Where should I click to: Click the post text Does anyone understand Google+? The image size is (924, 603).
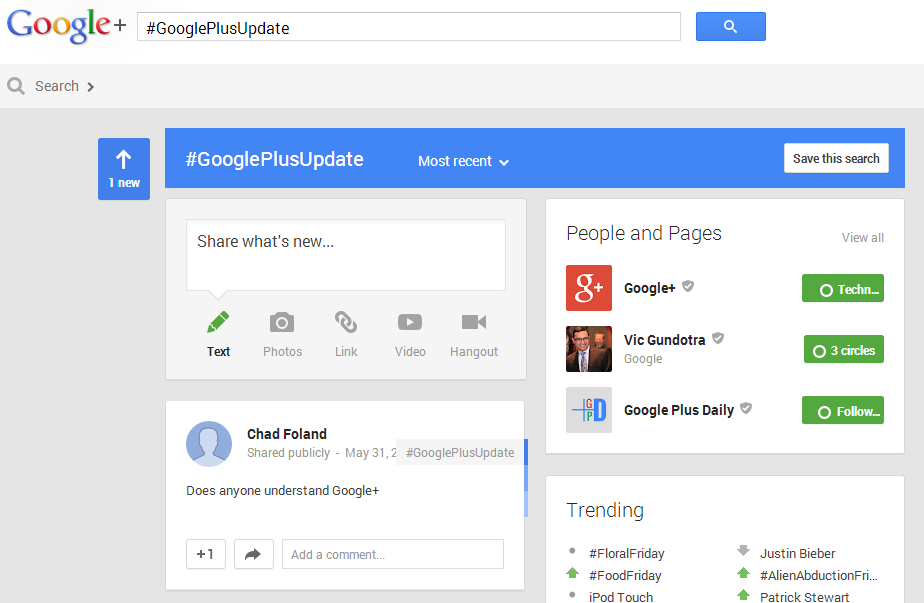click(x=282, y=490)
